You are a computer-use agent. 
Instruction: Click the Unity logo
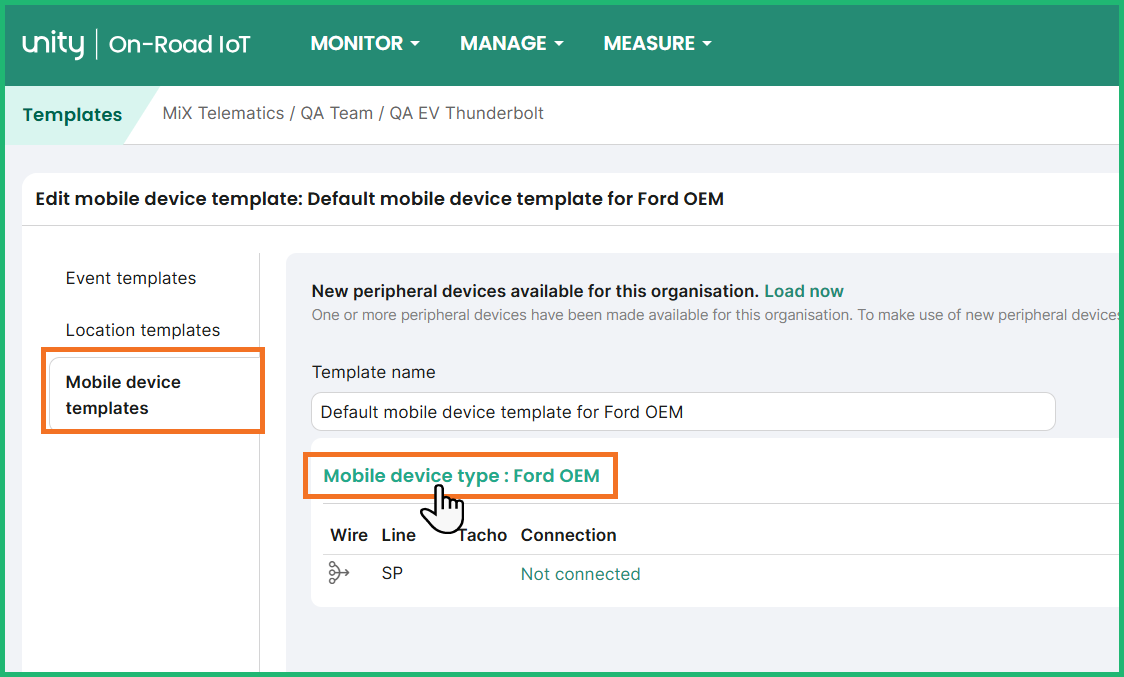pyautogui.click(x=52, y=42)
